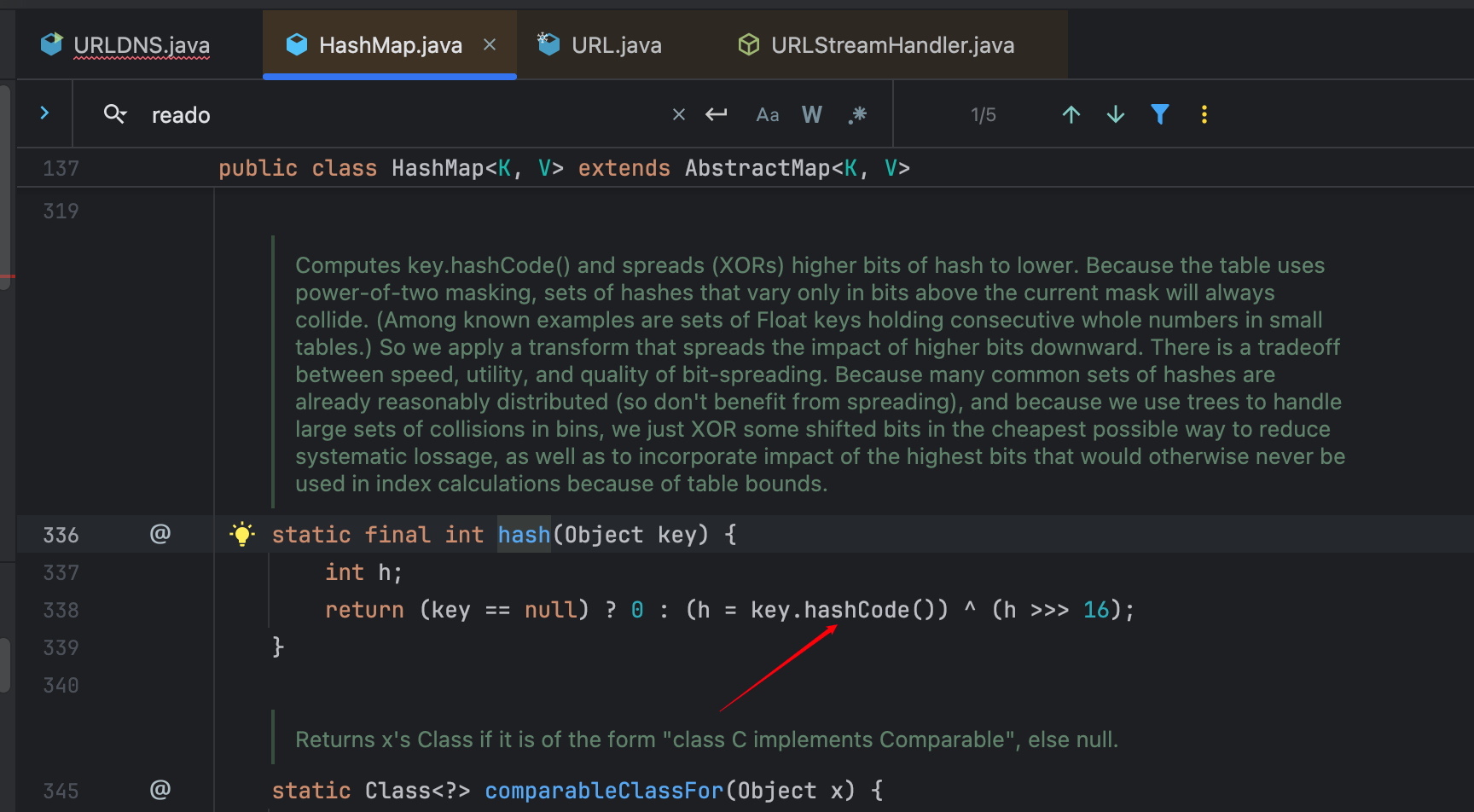Click key.hashCode() call on line 338
Image resolution: width=1474 pixels, height=812 pixels.
(849, 610)
